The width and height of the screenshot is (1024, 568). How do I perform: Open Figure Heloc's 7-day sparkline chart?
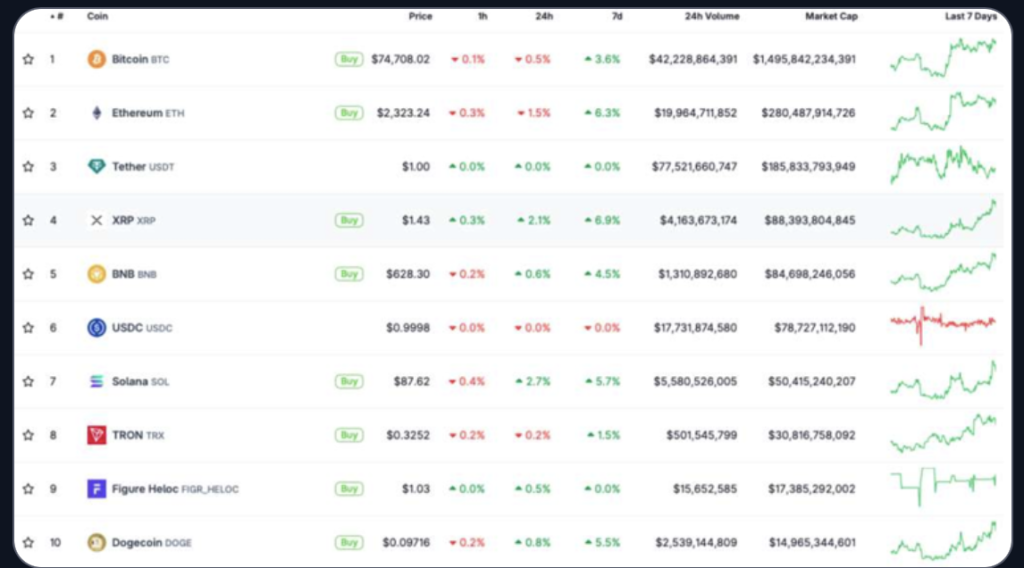[x=944, y=486]
